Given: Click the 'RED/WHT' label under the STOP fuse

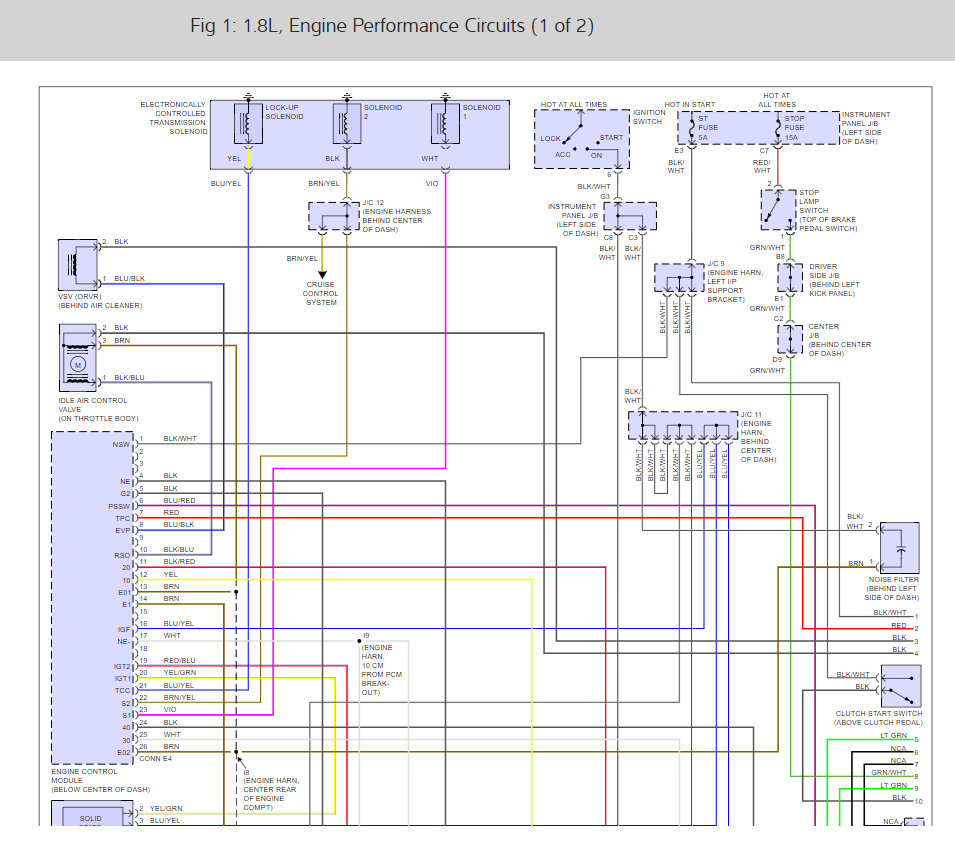Looking at the screenshot, I should [x=762, y=167].
